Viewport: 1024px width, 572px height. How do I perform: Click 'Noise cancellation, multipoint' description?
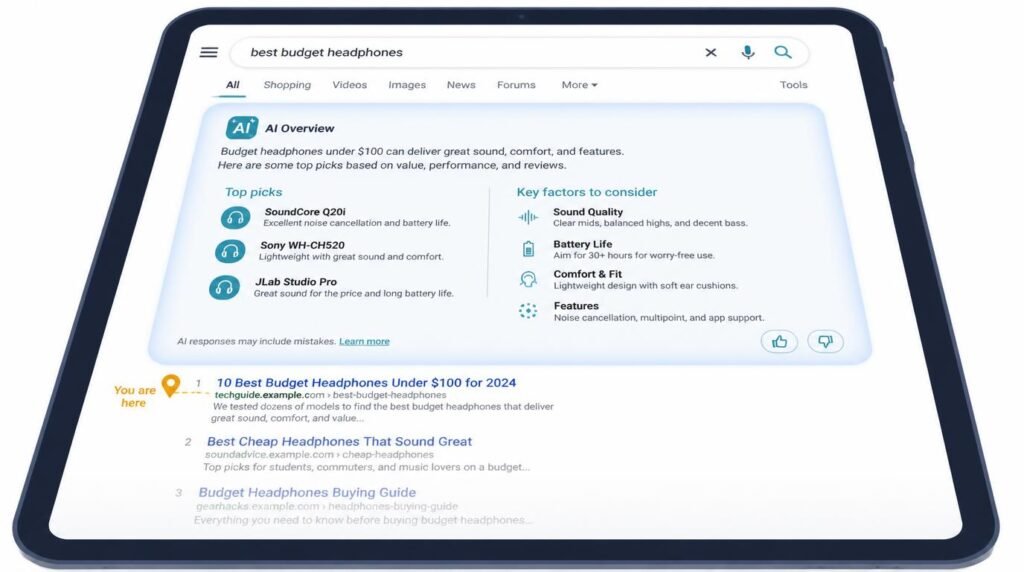[x=658, y=317]
